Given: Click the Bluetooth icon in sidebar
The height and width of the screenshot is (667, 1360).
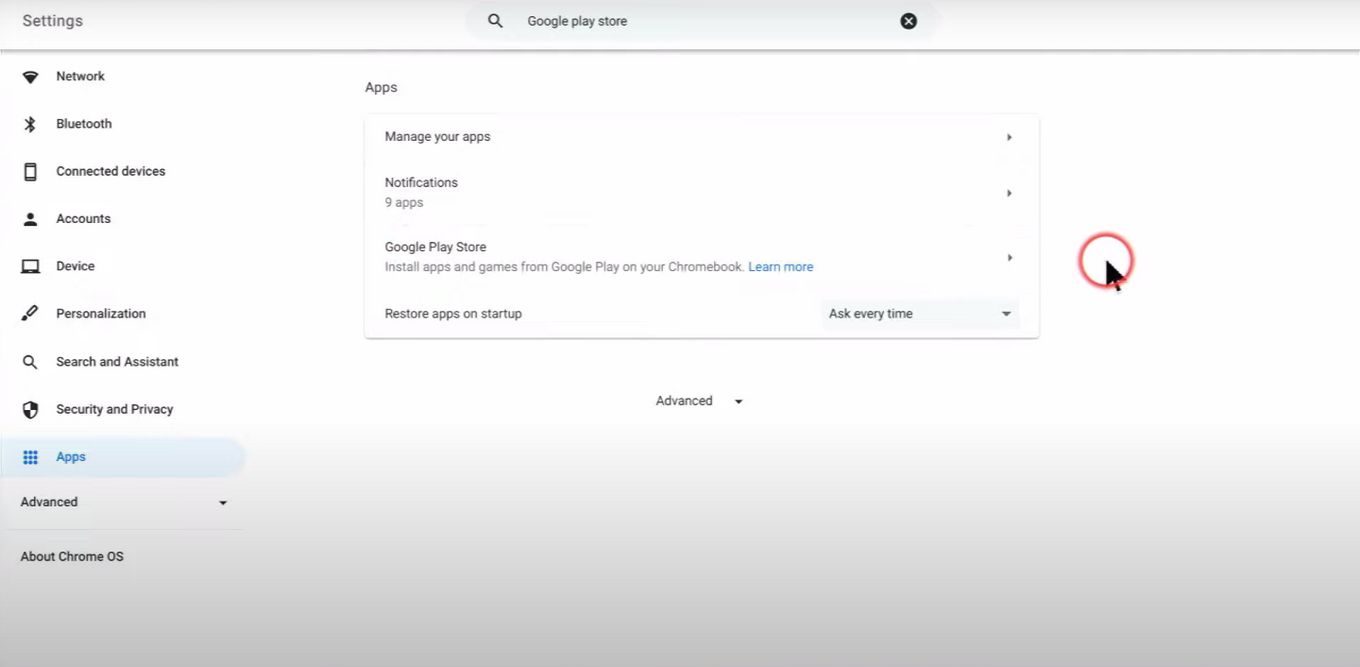Looking at the screenshot, I should coord(30,124).
